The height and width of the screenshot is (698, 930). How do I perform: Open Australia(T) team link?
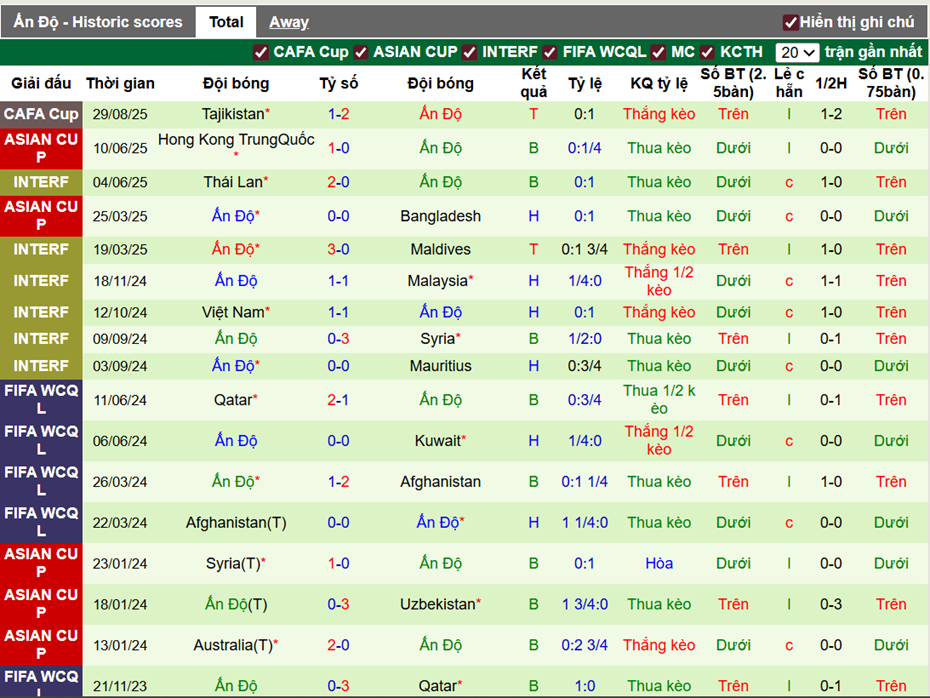pos(235,645)
